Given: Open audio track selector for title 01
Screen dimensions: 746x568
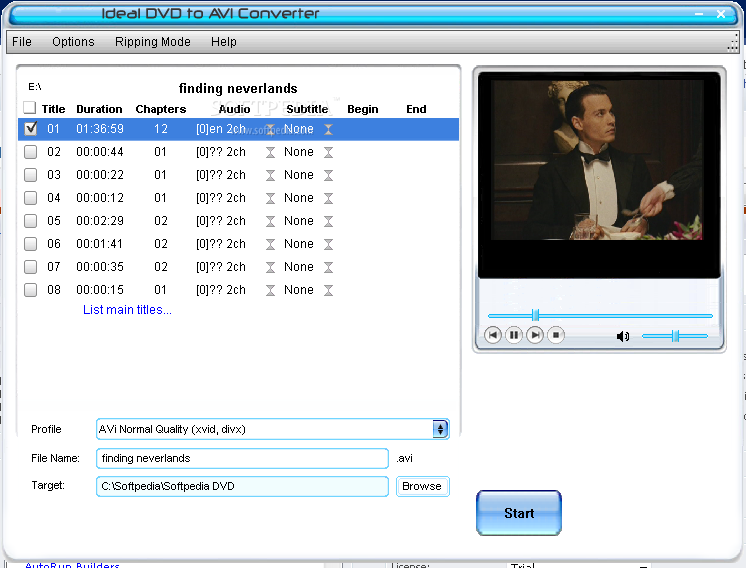Looking at the screenshot, I should coord(270,129).
